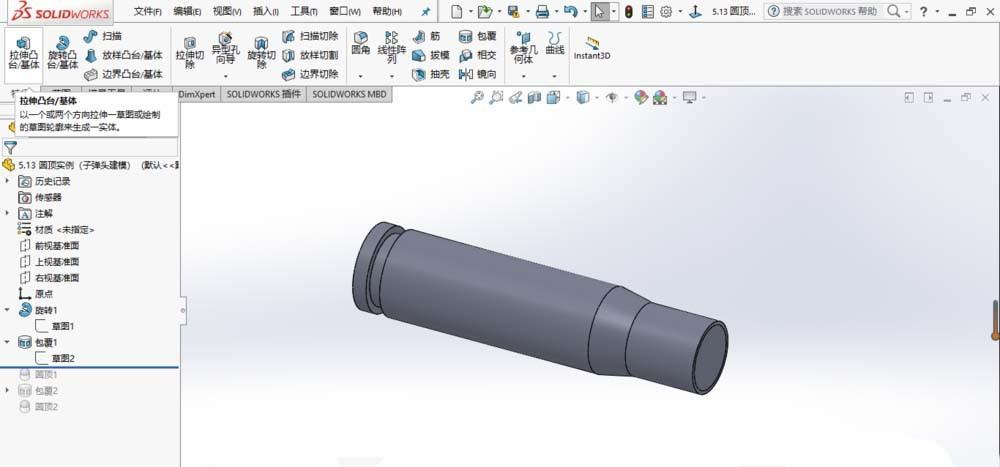Click the 搜索 SOLIDWORKS 帮助 search box
The width and height of the screenshot is (1000, 467).
[829, 11]
